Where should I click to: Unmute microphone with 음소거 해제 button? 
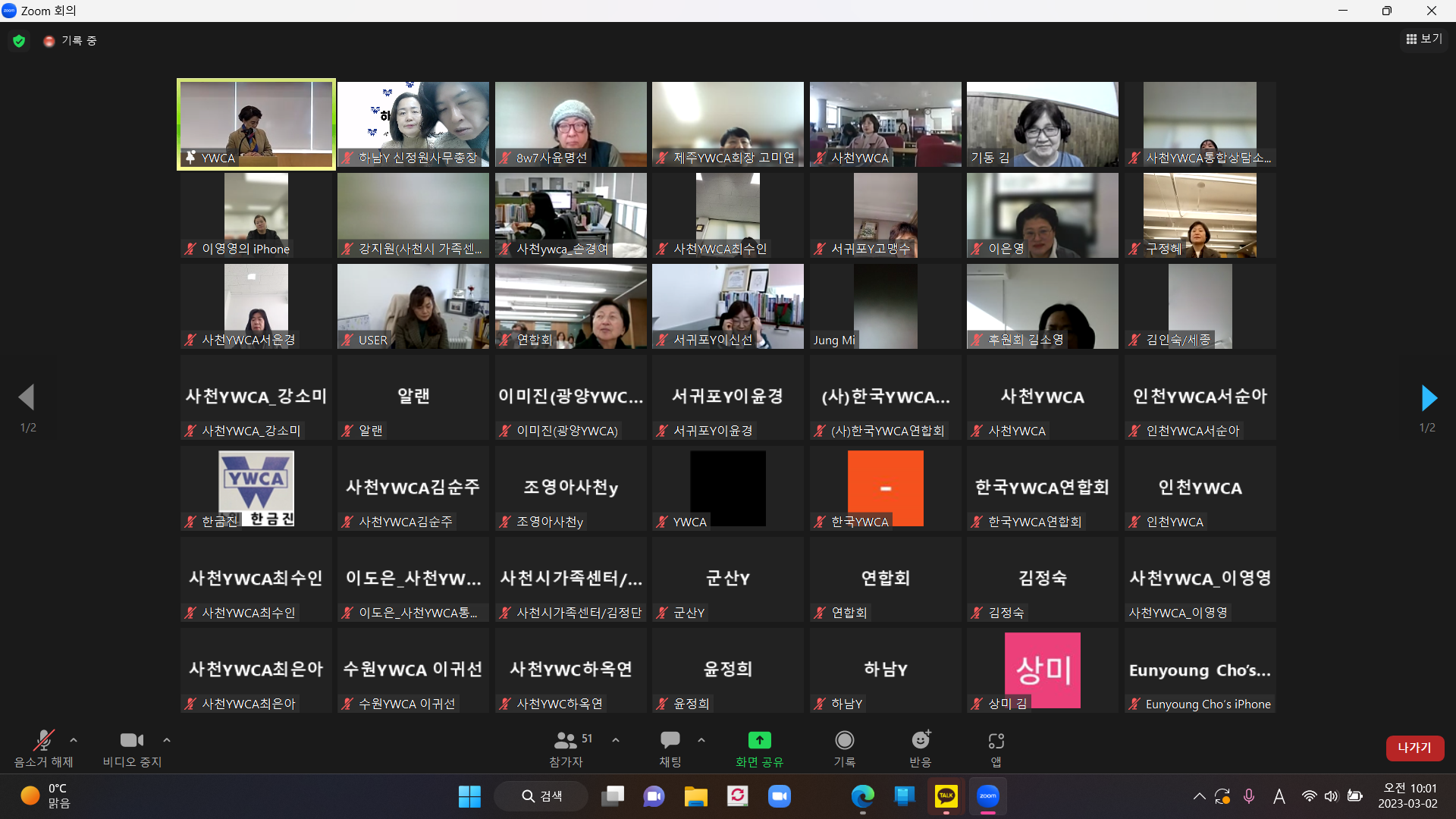[43, 749]
